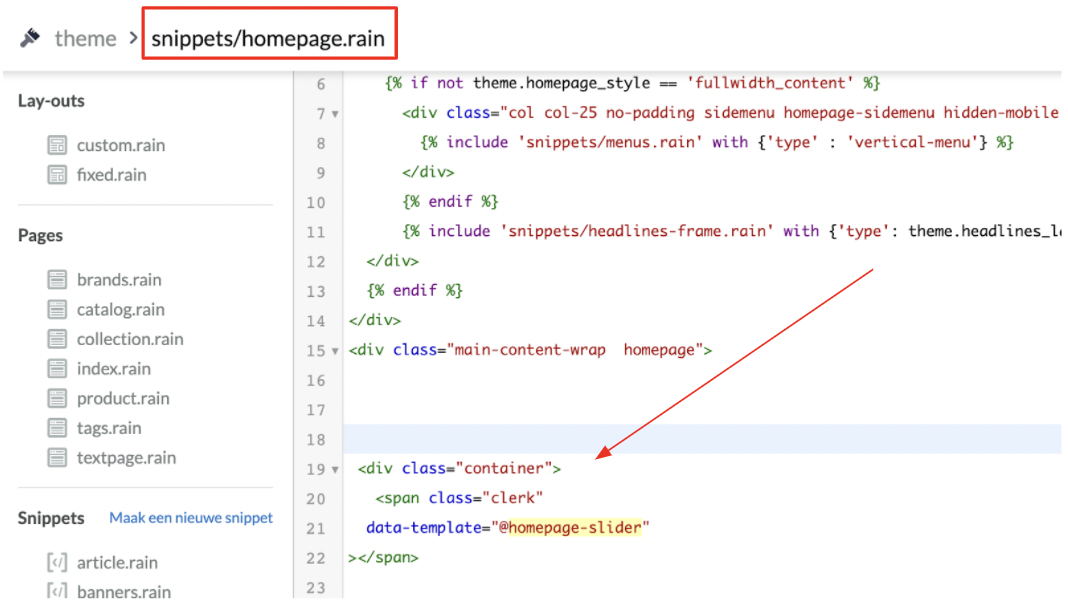Image resolution: width=1068 pixels, height=602 pixels.
Task: Collapse code fold arrow at line 19
Action: [x=335, y=469]
